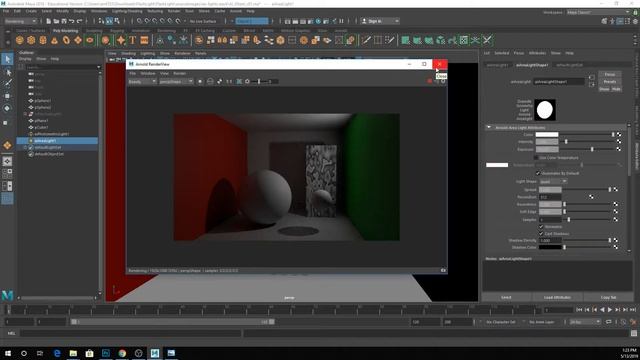Create a polygon cone from the shelf
640x360 pixels.
[x=54, y=40]
